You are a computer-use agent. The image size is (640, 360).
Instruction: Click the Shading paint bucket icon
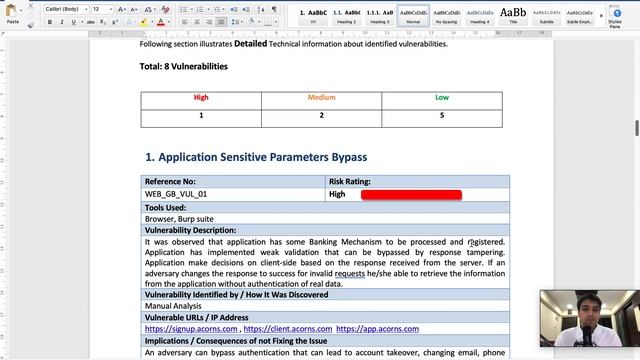pos(251,22)
